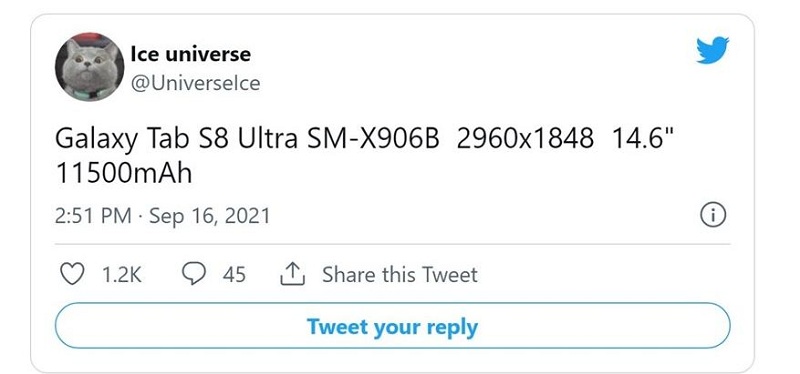Click the 14.6" screen size text
Screen dimensions: 800x374
point(643,138)
